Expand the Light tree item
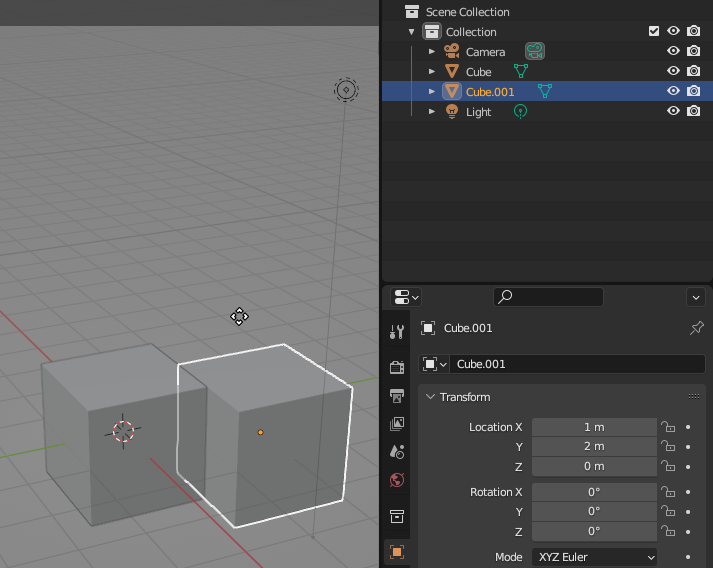The image size is (713, 568). click(x=432, y=111)
